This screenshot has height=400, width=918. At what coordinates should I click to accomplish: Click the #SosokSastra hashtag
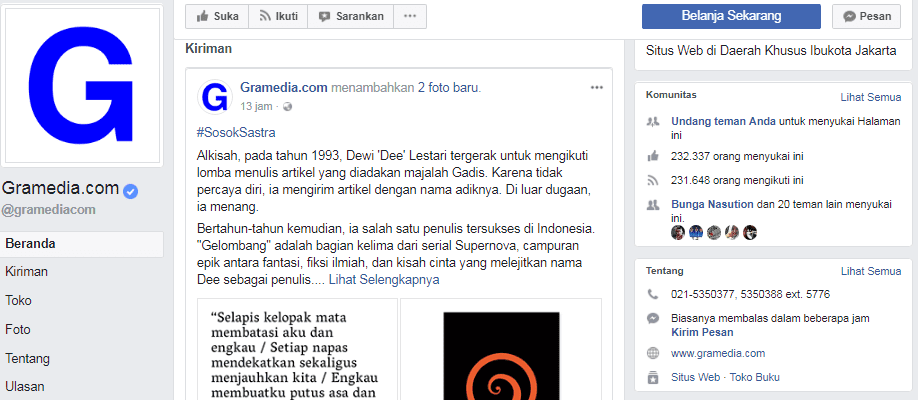click(x=236, y=132)
